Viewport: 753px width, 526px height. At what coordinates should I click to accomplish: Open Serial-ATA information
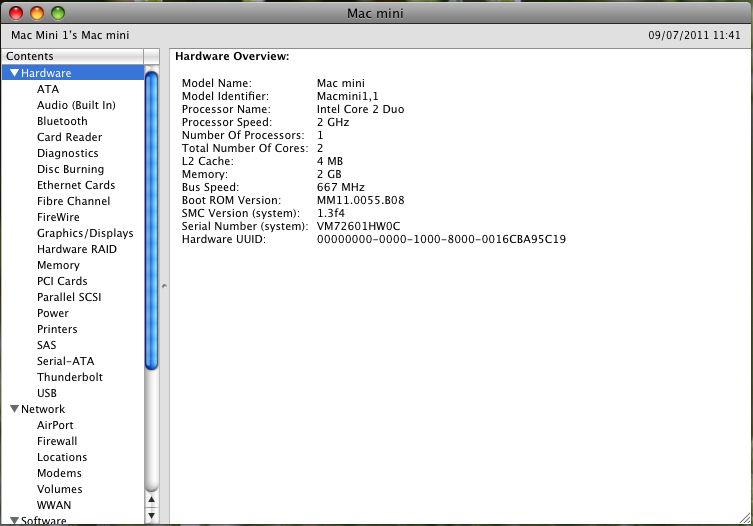[65, 361]
